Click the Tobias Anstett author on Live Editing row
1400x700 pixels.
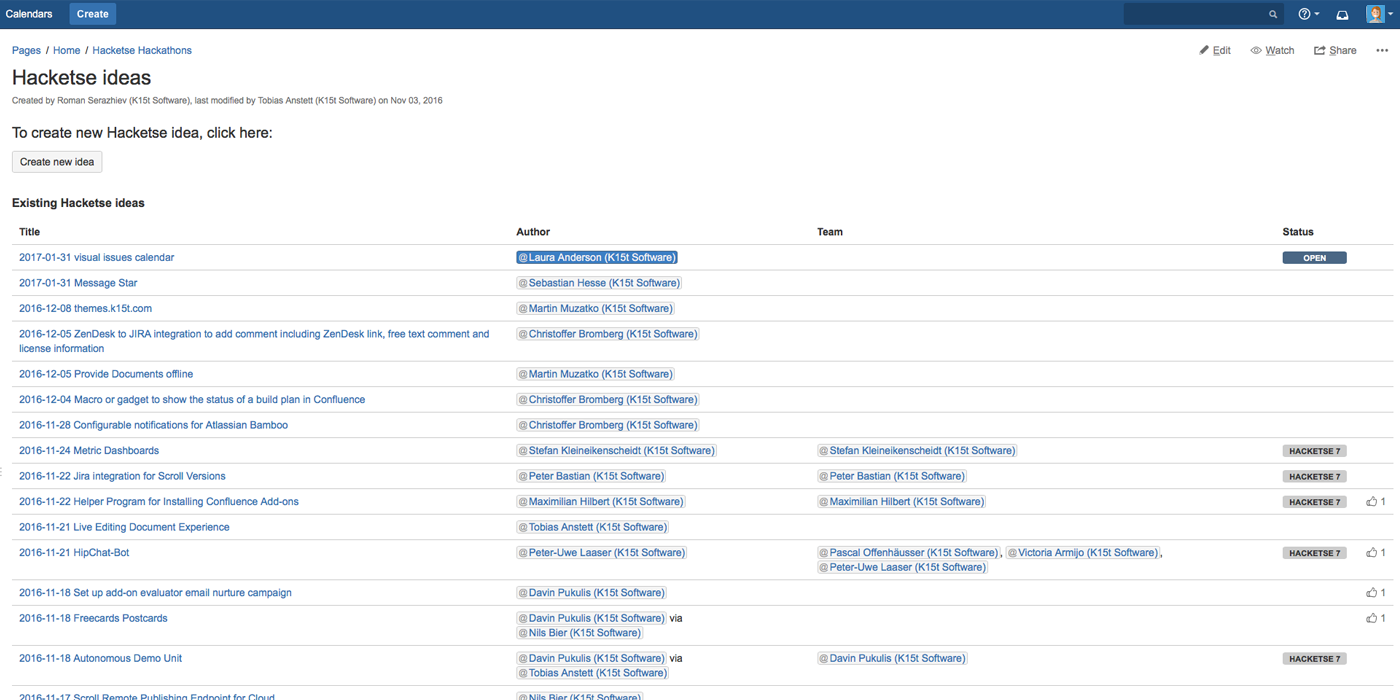[592, 527]
